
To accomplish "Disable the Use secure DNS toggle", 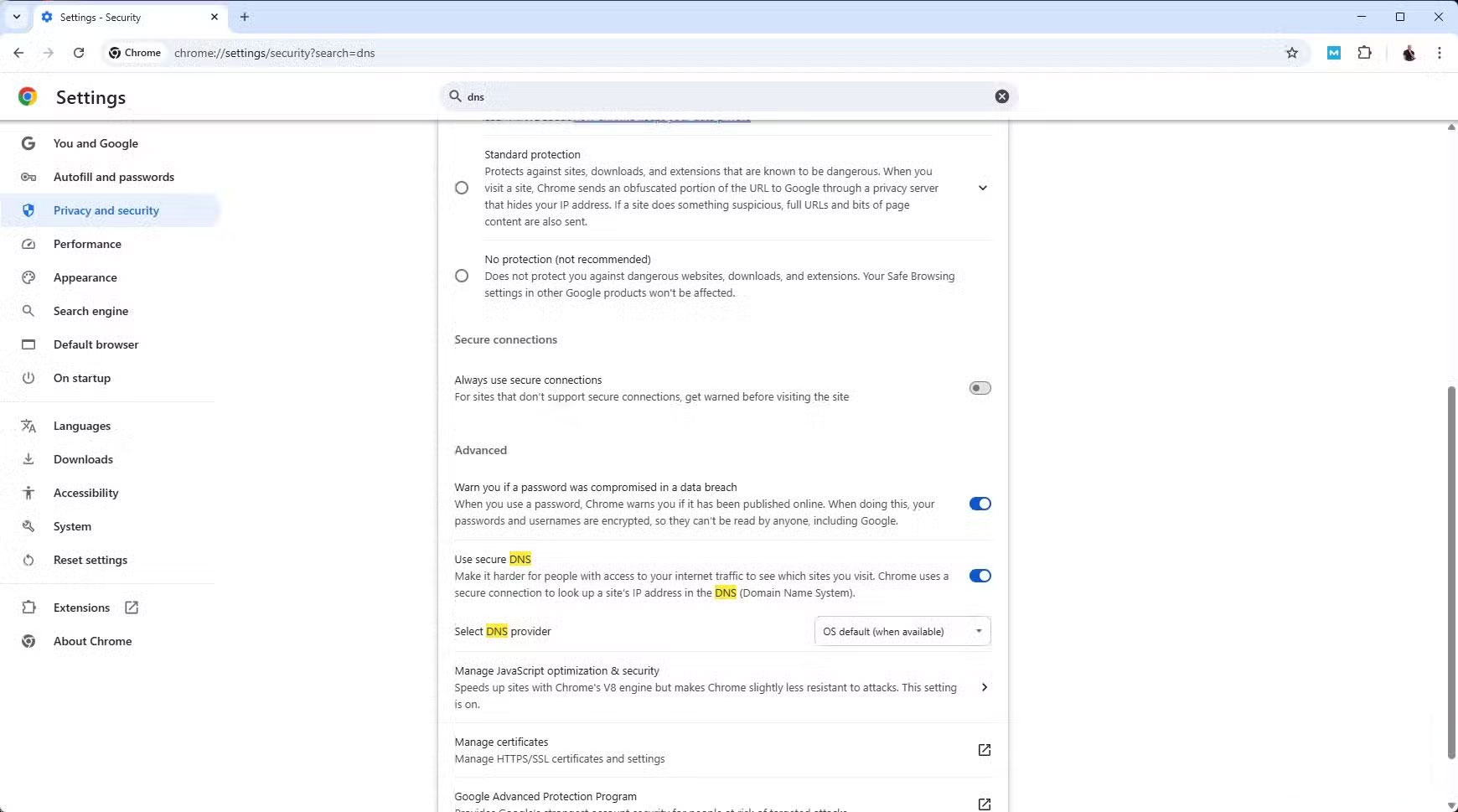I will click(x=980, y=576).
